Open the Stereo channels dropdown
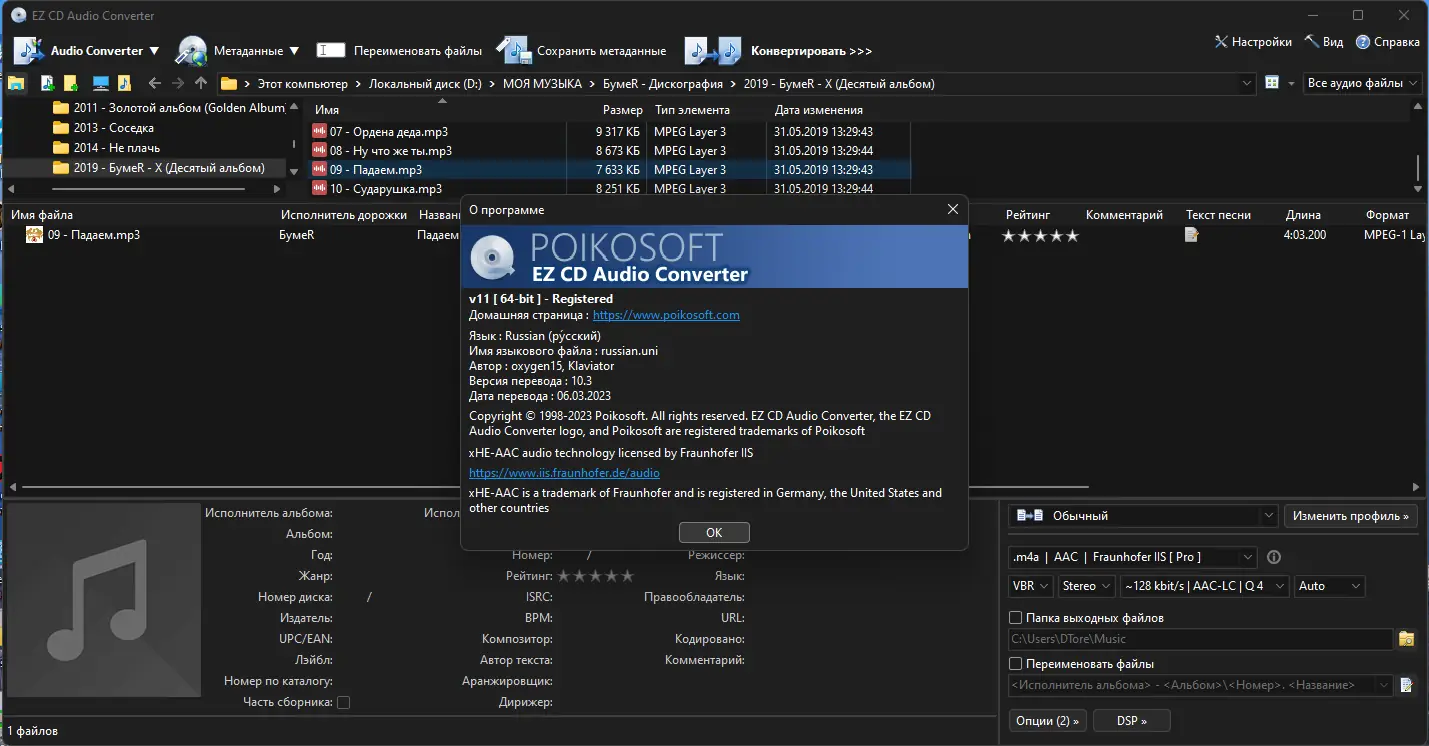The height and width of the screenshot is (746, 1429). (x=1086, y=586)
